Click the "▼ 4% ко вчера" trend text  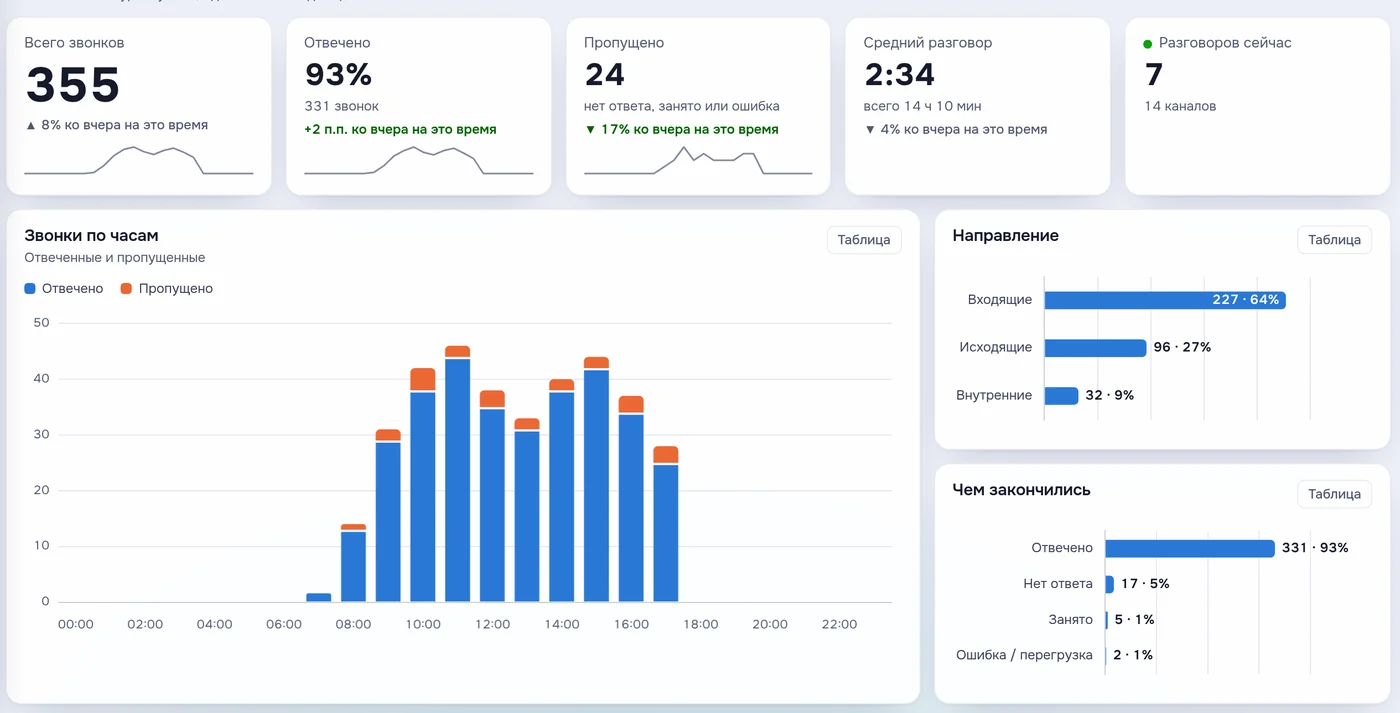[955, 130]
